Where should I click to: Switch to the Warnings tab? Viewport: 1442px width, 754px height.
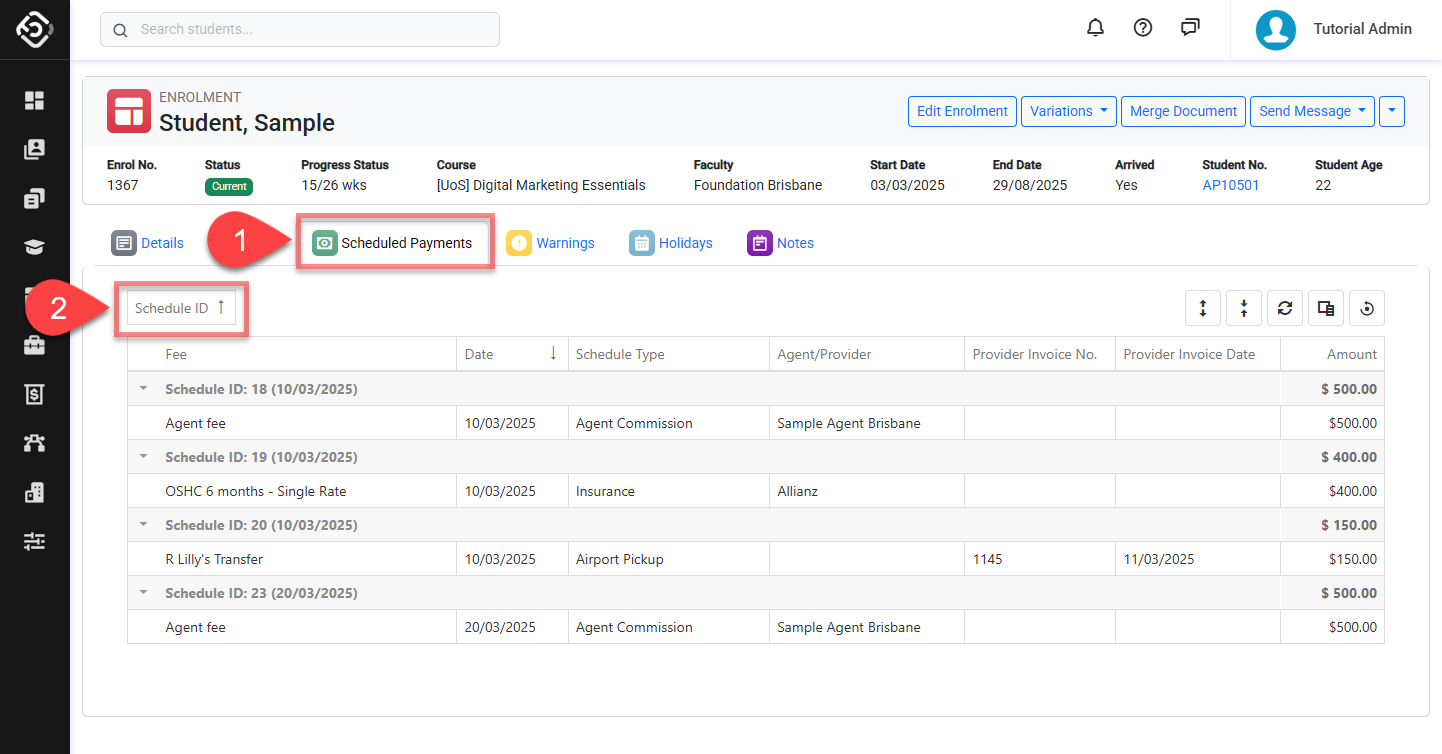tap(551, 243)
